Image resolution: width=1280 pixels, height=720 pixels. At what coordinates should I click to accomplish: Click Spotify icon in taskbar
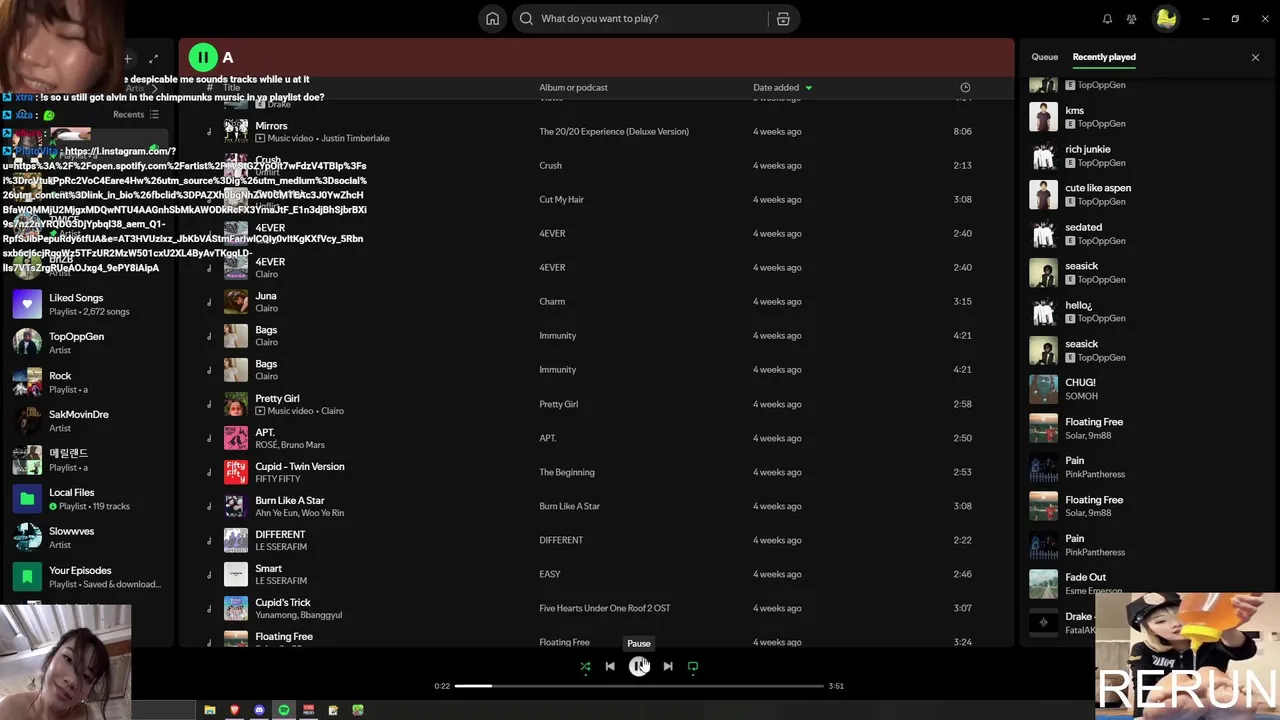click(284, 710)
